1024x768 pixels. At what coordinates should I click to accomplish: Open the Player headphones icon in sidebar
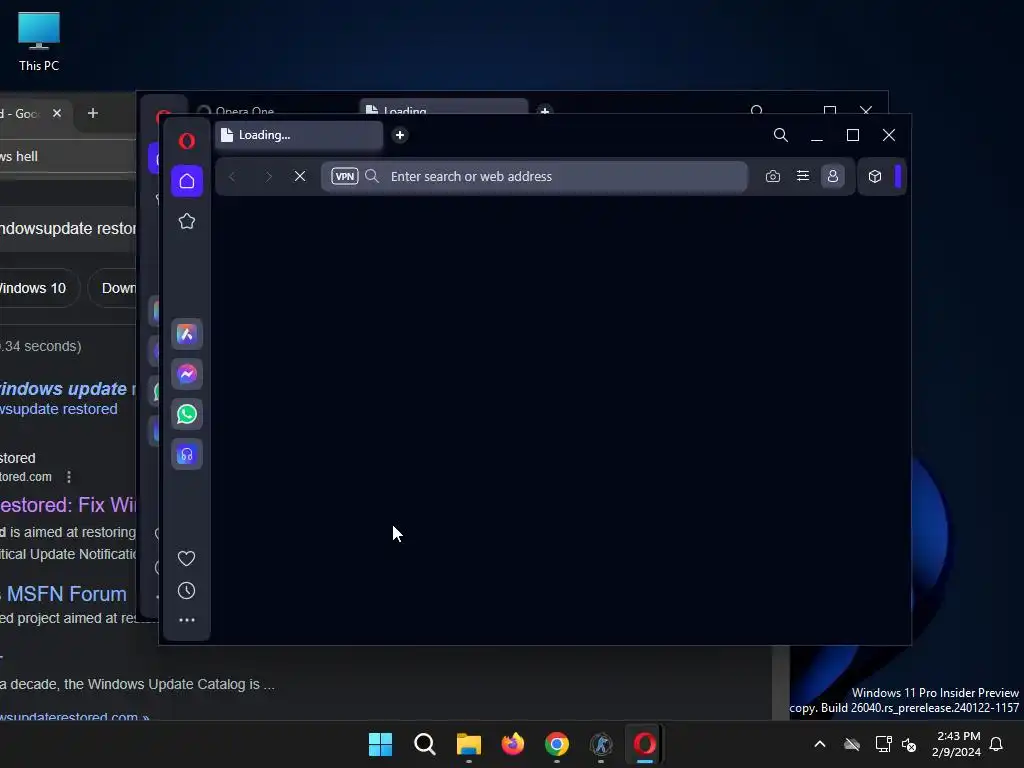tap(187, 455)
